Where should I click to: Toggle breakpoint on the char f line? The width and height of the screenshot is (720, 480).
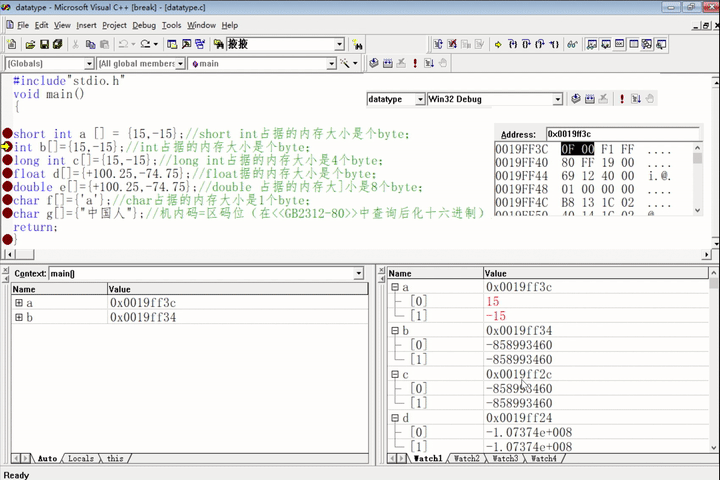coord(7,200)
